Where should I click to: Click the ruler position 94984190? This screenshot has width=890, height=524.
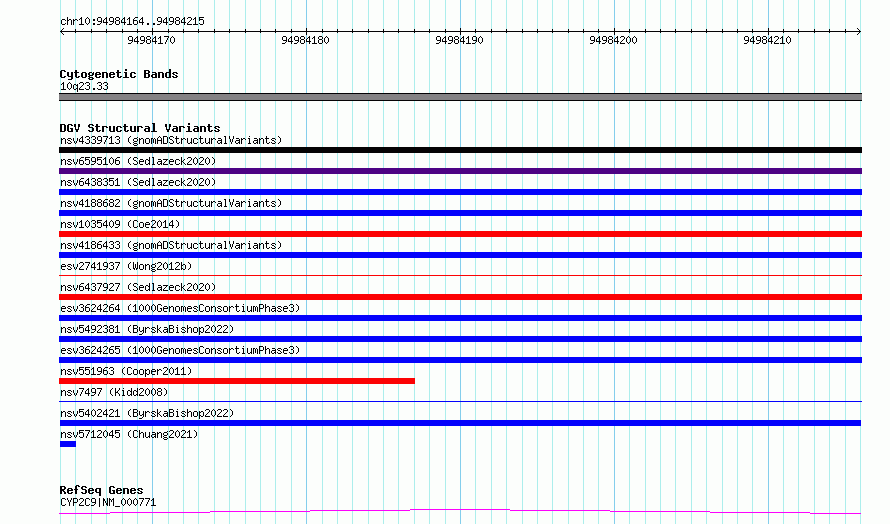point(459,40)
